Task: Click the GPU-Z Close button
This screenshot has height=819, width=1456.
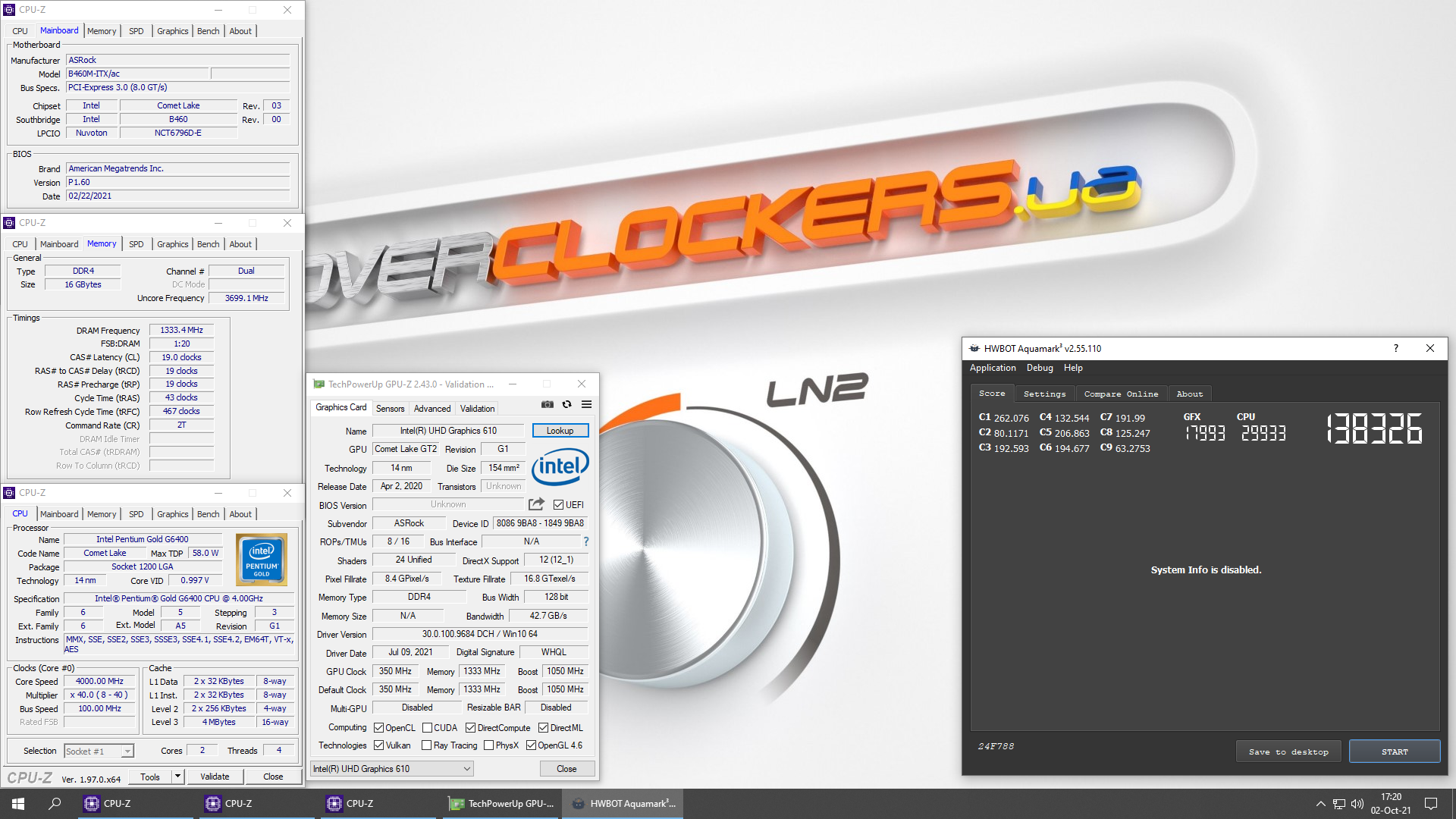Action: pyautogui.click(x=566, y=769)
